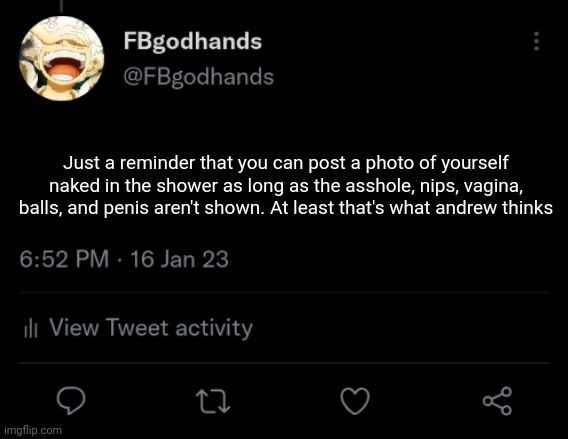Open the three-dot more options menu
This screenshot has width=568, height=439.
tap(536, 41)
